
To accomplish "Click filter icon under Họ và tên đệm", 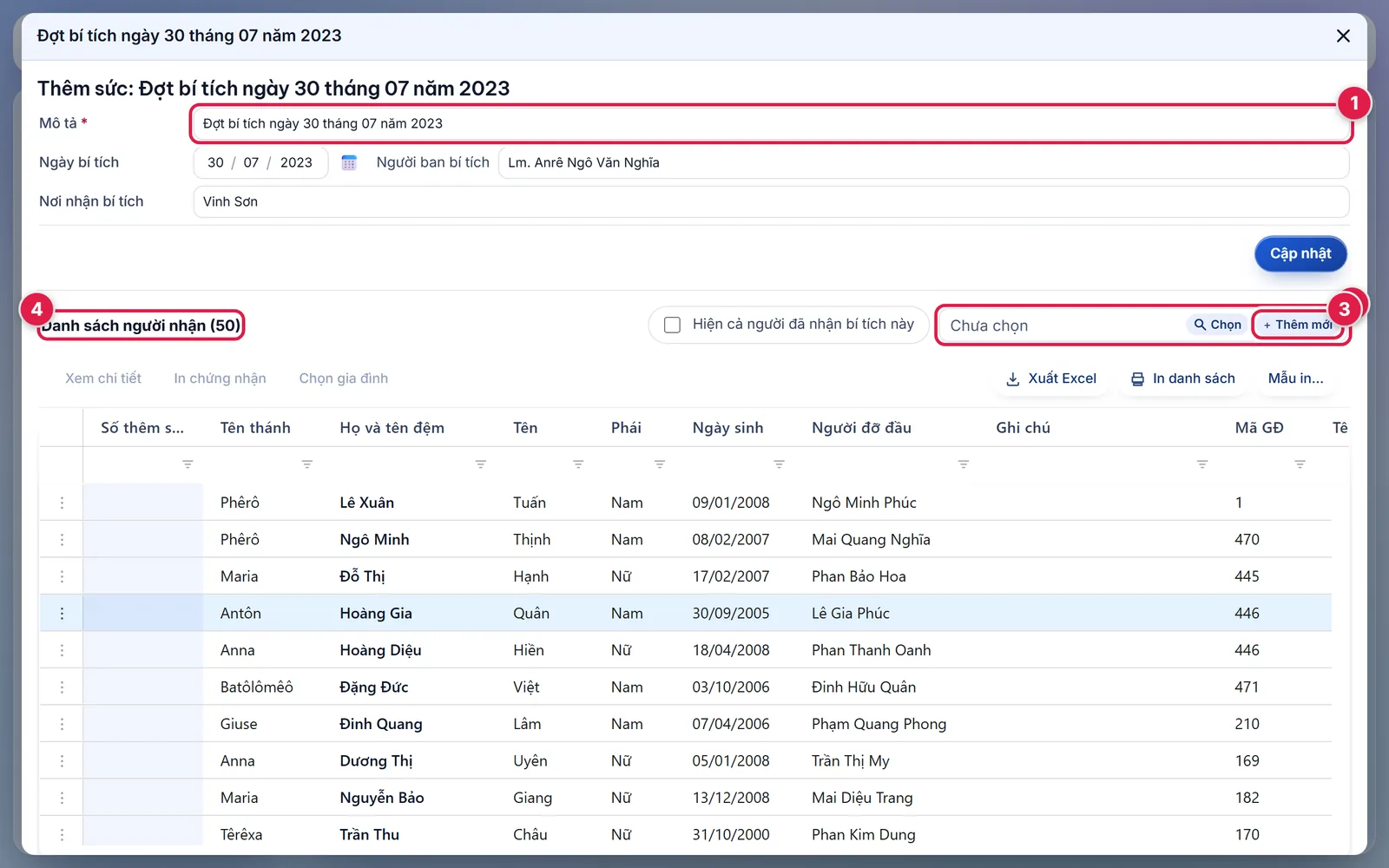I will click(480, 464).
